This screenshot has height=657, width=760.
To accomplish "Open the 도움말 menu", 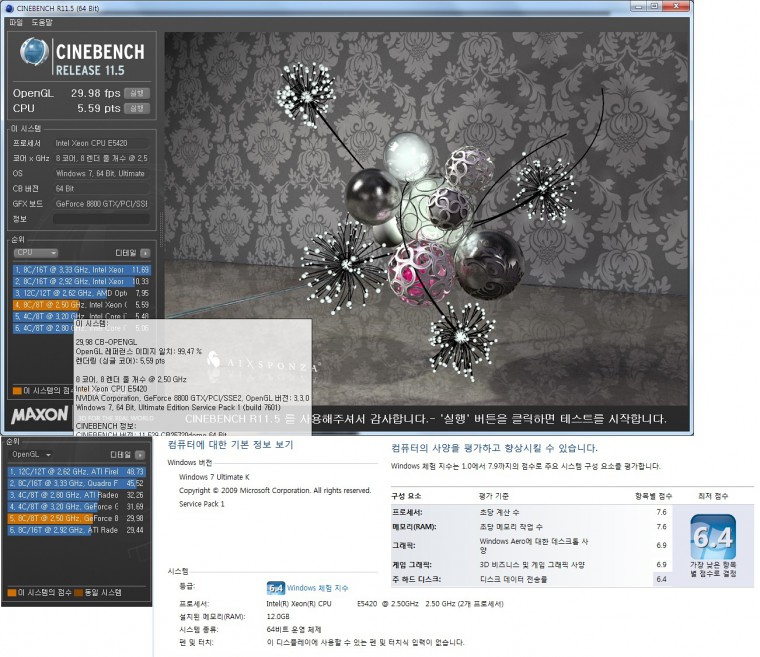I will (42, 22).
